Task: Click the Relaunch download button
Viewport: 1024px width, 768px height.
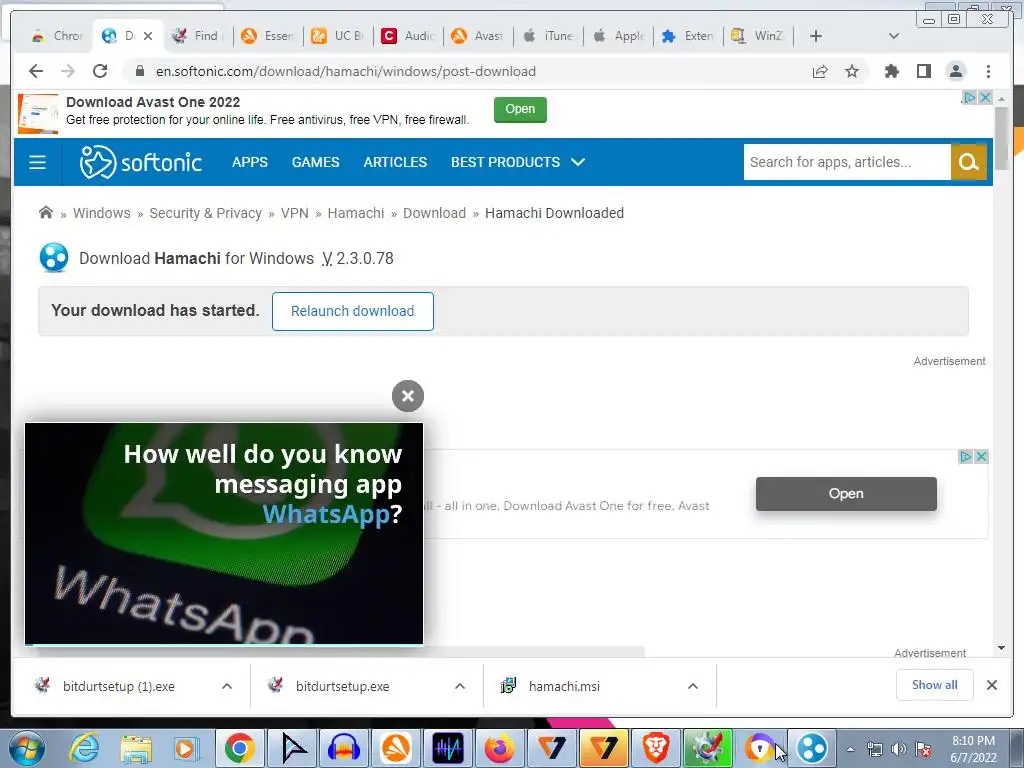Action: click(x=353, y=311)
